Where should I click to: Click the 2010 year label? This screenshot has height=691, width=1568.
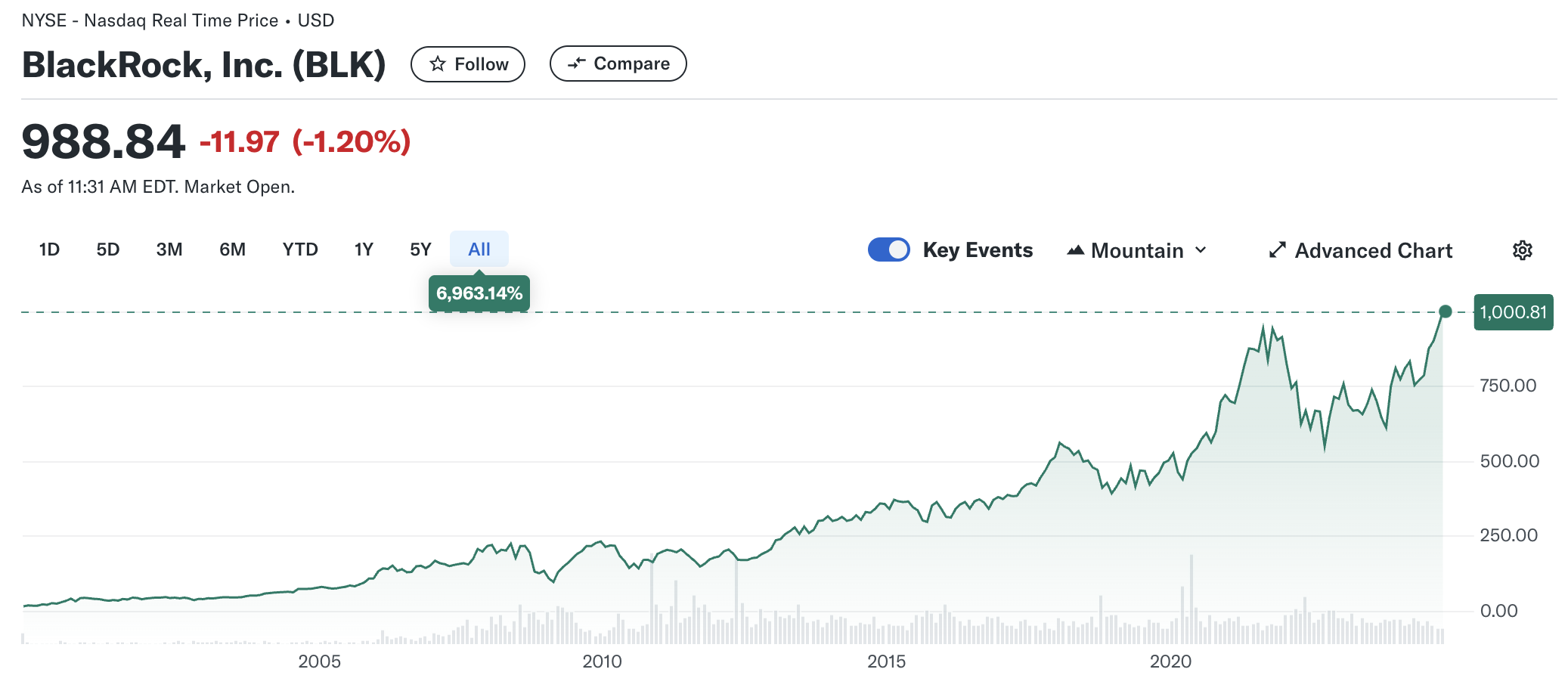tap(602, 662)
